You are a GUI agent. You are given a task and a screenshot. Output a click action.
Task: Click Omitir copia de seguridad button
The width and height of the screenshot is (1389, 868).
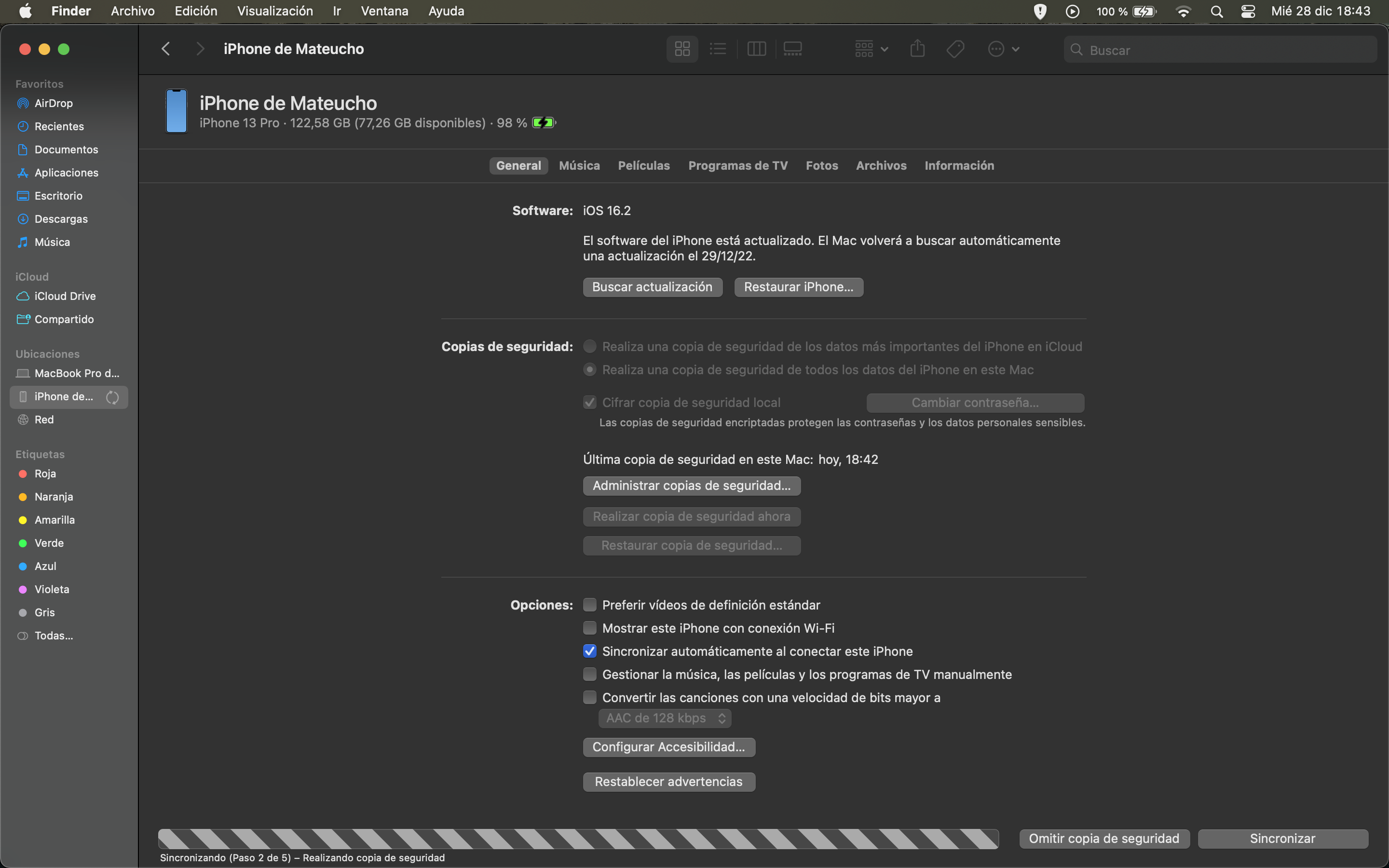click(1104, 839)
